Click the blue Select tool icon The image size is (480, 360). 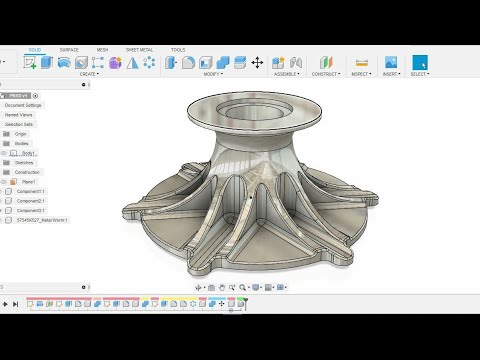click(x=420, y=62)
